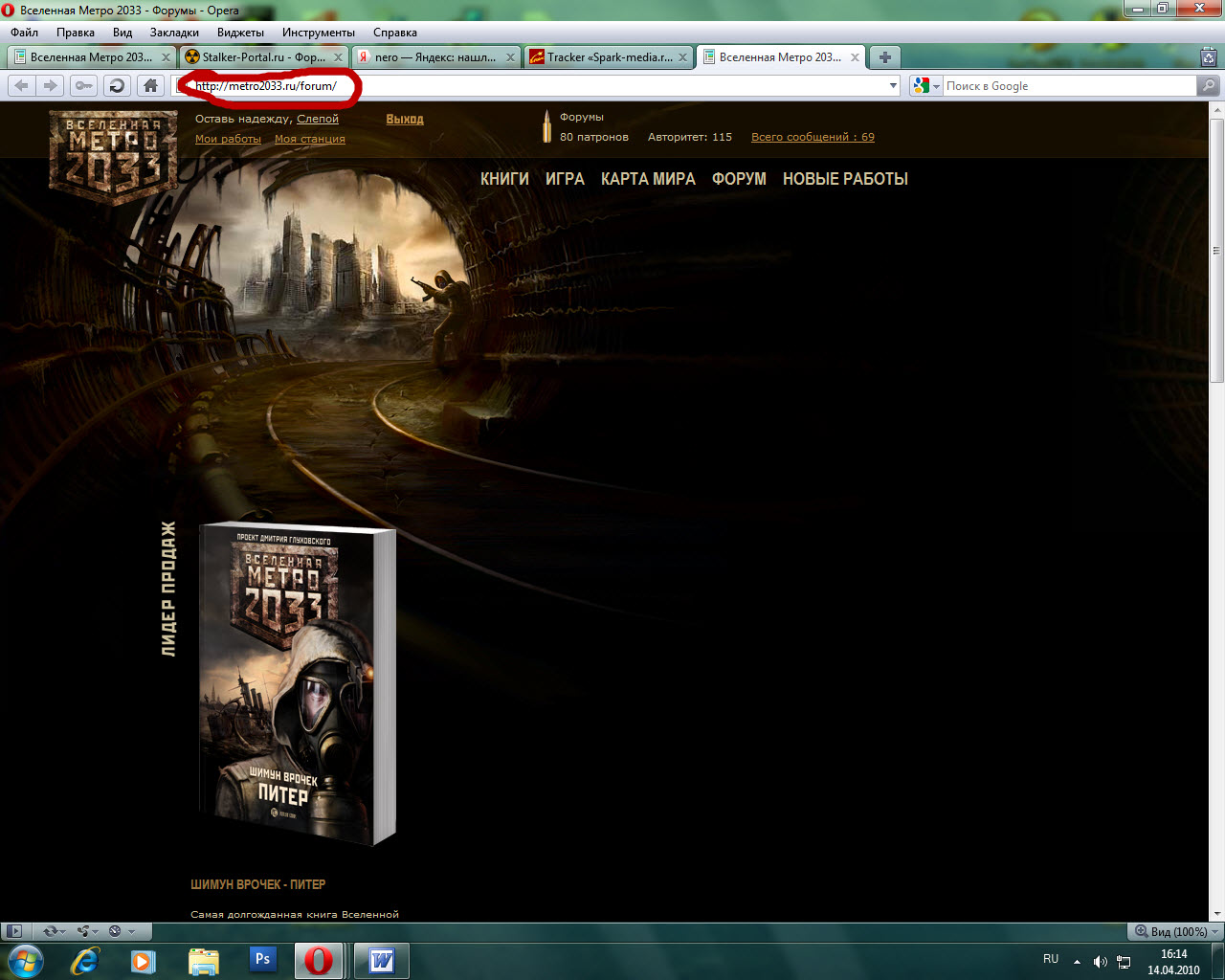Toggle the Opera side panel button

point(14,931)
